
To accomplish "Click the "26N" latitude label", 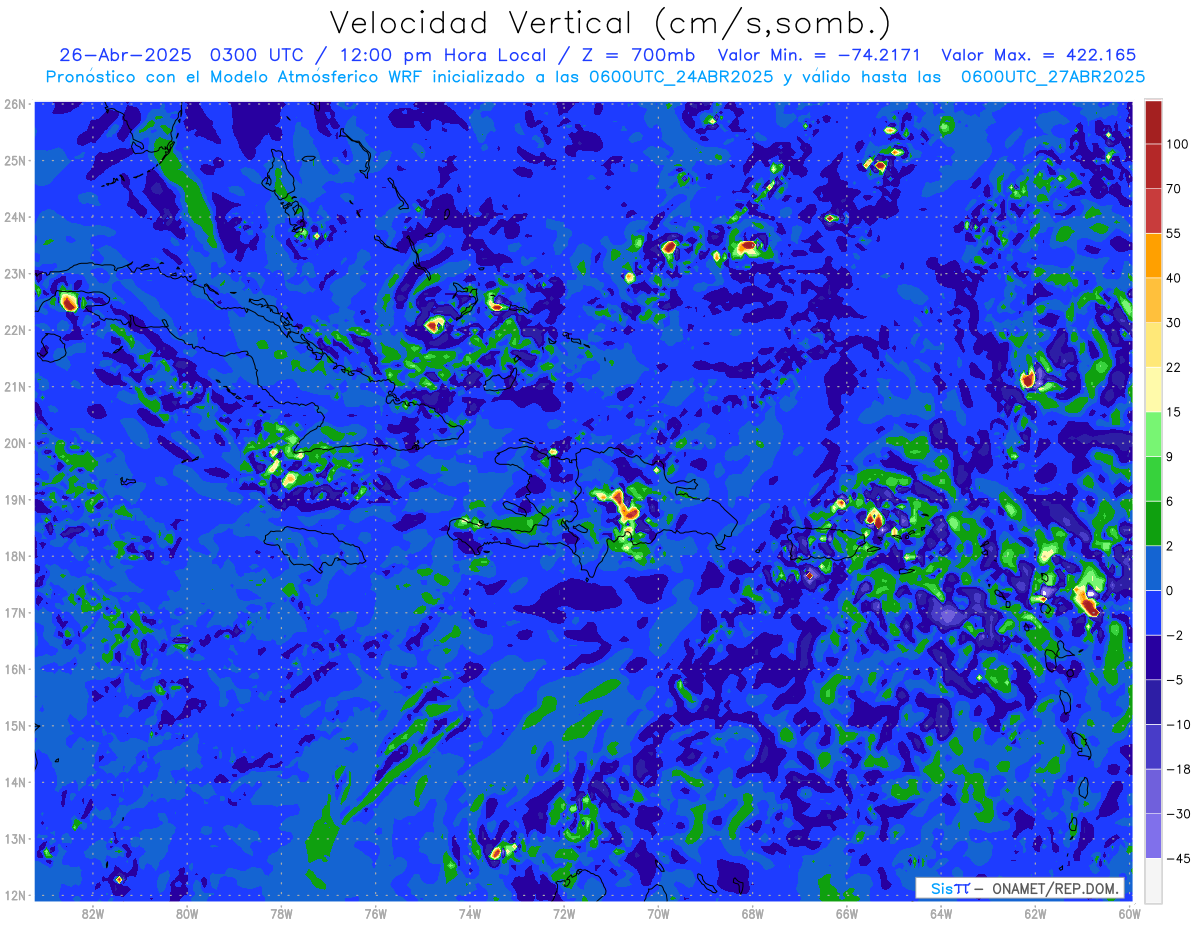I will [15, 104].
